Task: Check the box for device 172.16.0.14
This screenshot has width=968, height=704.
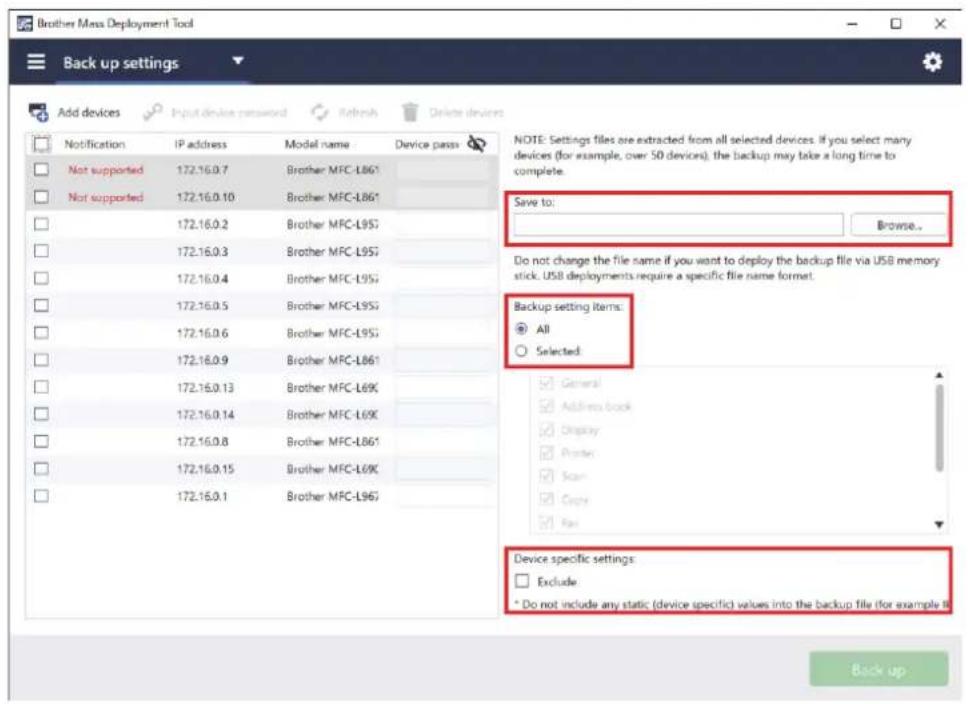Action: 41,414
